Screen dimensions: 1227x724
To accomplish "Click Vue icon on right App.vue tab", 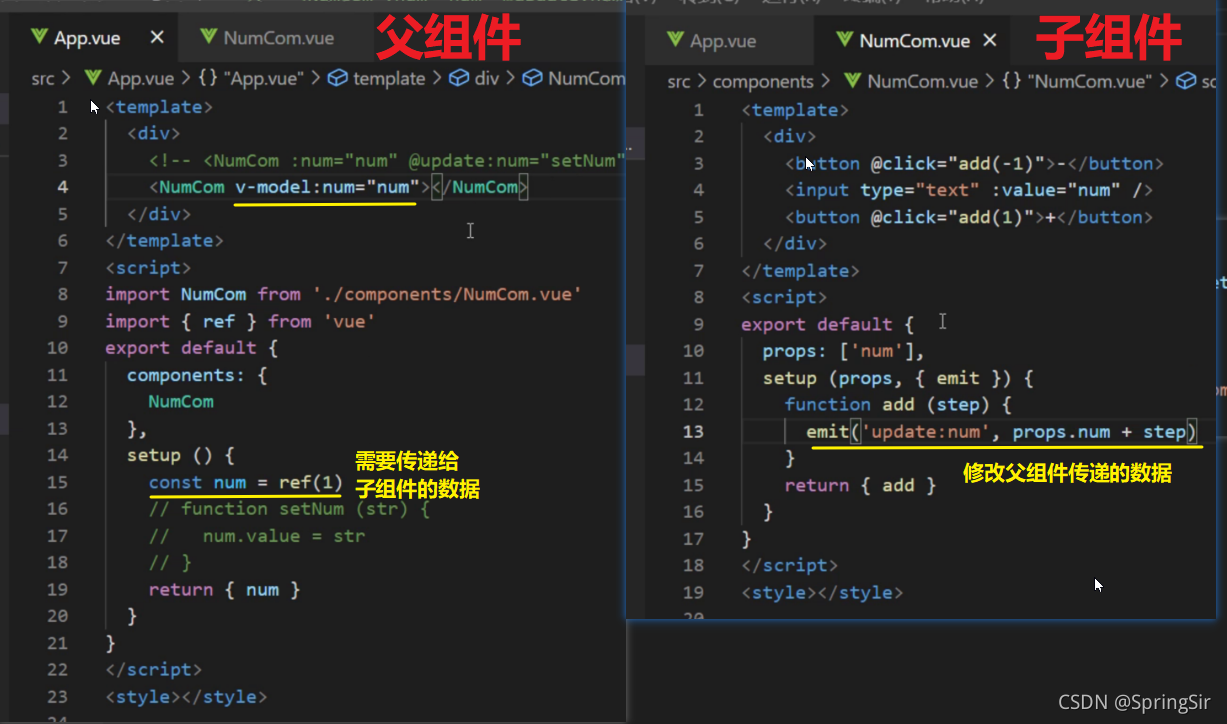I will coord(675,41).
